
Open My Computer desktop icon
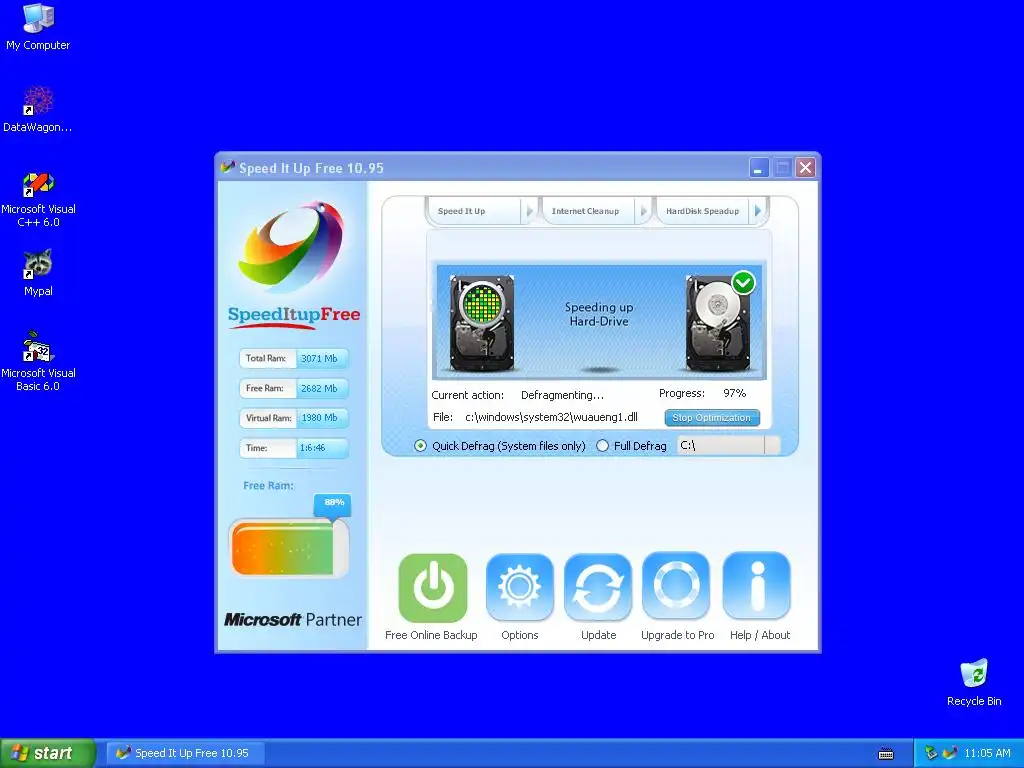[38, 27]
